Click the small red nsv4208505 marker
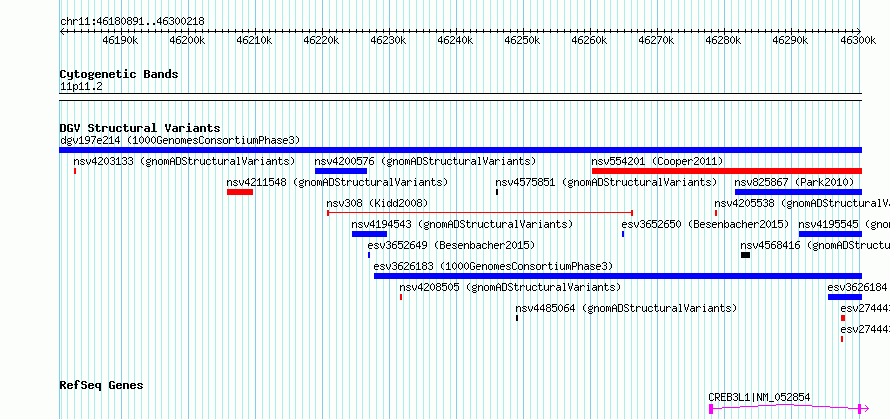The image size is (890, 419). tap(401, 297)
